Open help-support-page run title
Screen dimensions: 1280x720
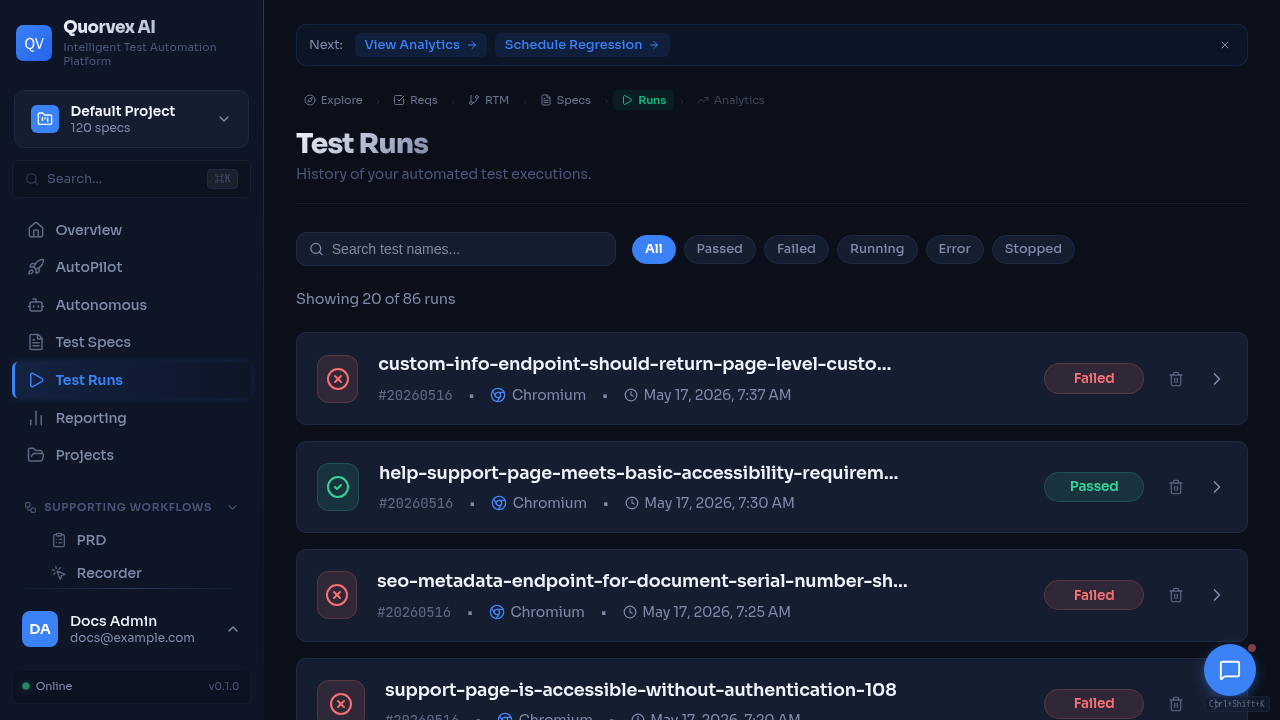638,473
